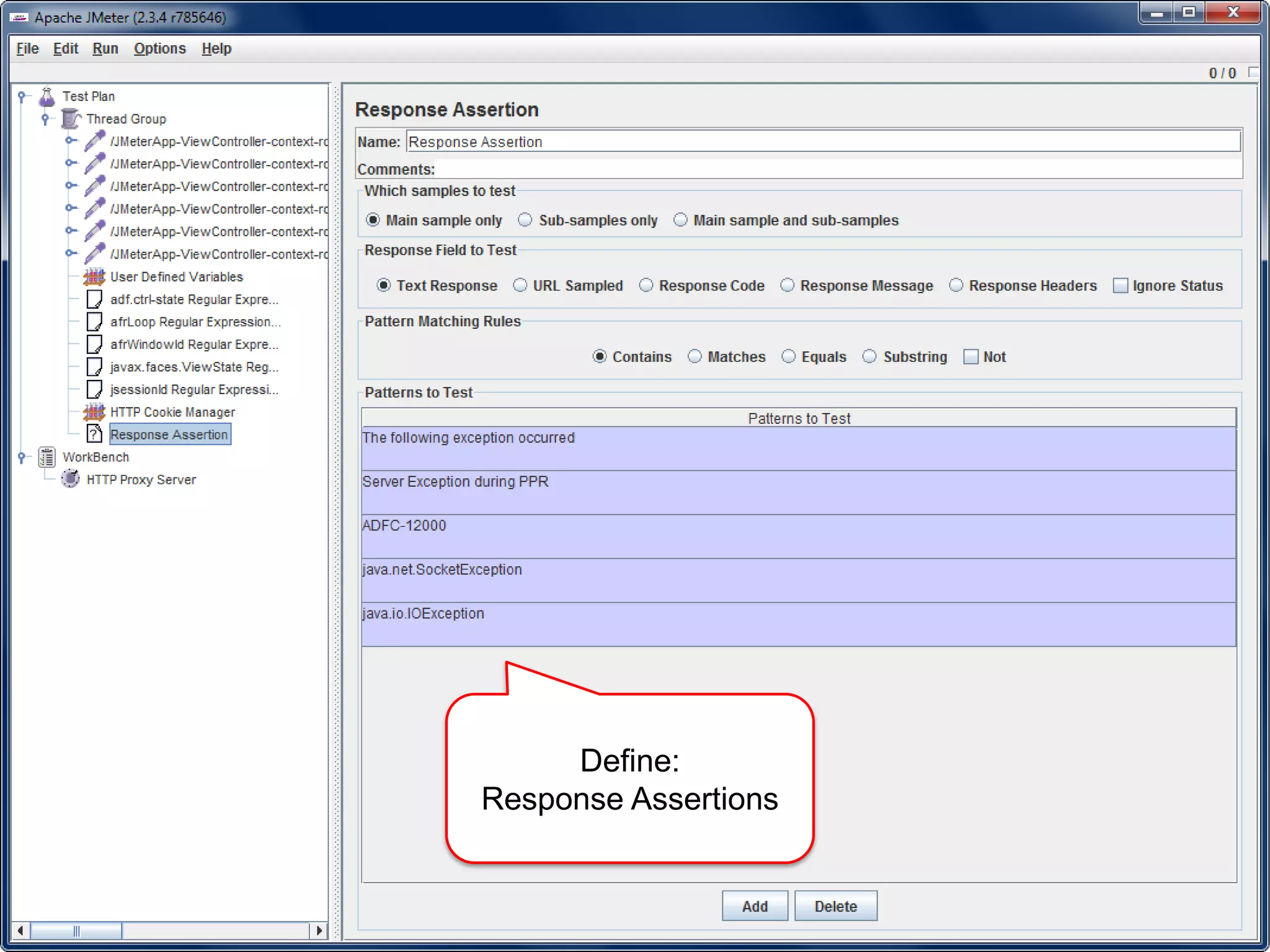Click the Thread Group spool icon
The height and width of the screenshot is (952, 1270).
pos(71,119)
